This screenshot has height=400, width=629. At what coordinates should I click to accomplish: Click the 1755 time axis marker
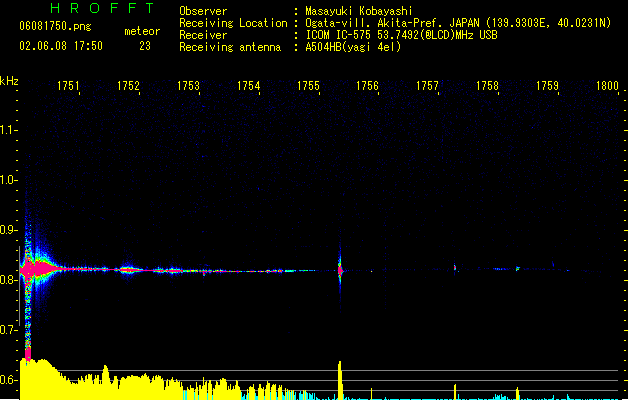(308, 86)
